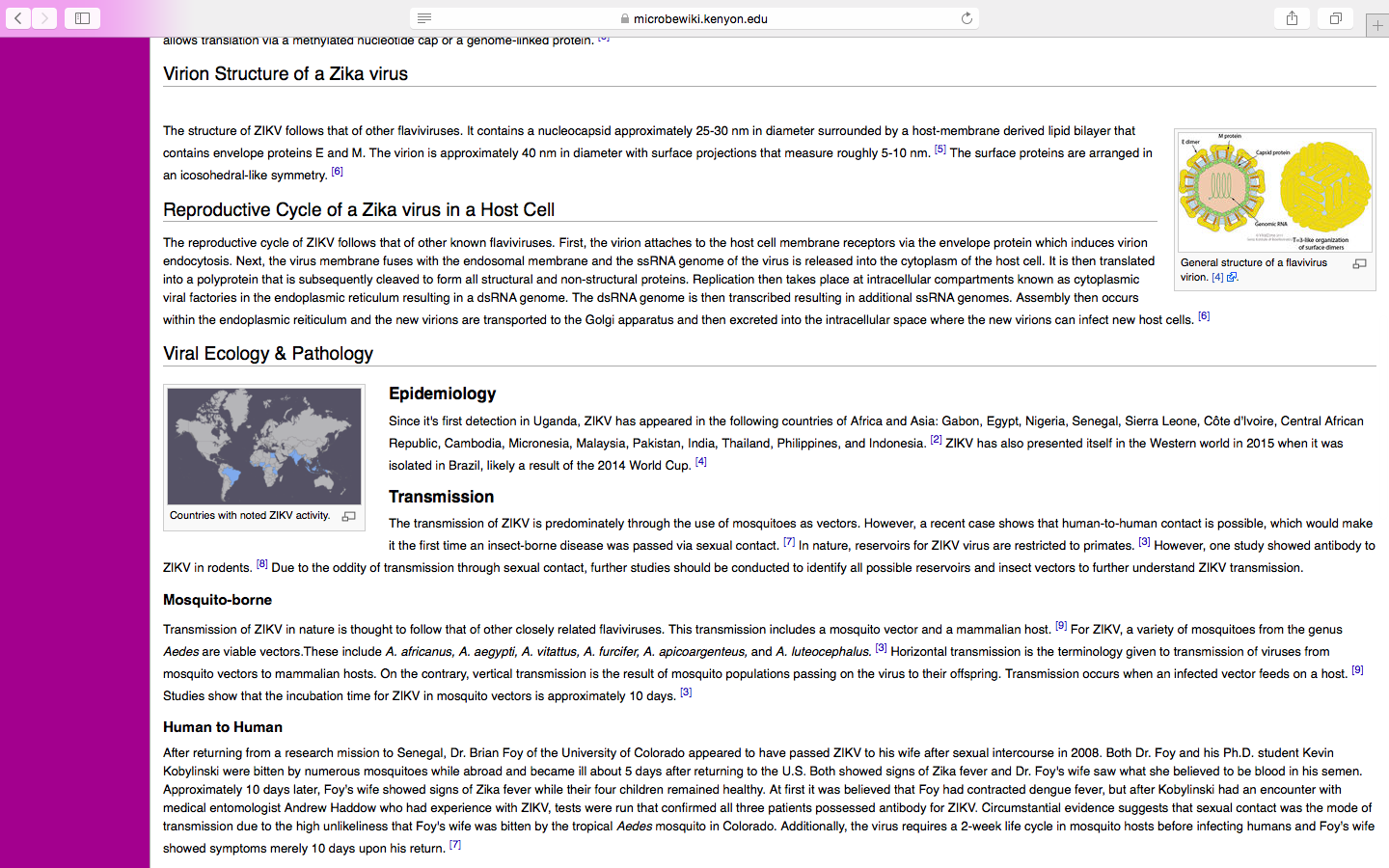1389x868 pixels.
Task: Open reference [5] after '5-10 nm'
Action: coord(940,149)
